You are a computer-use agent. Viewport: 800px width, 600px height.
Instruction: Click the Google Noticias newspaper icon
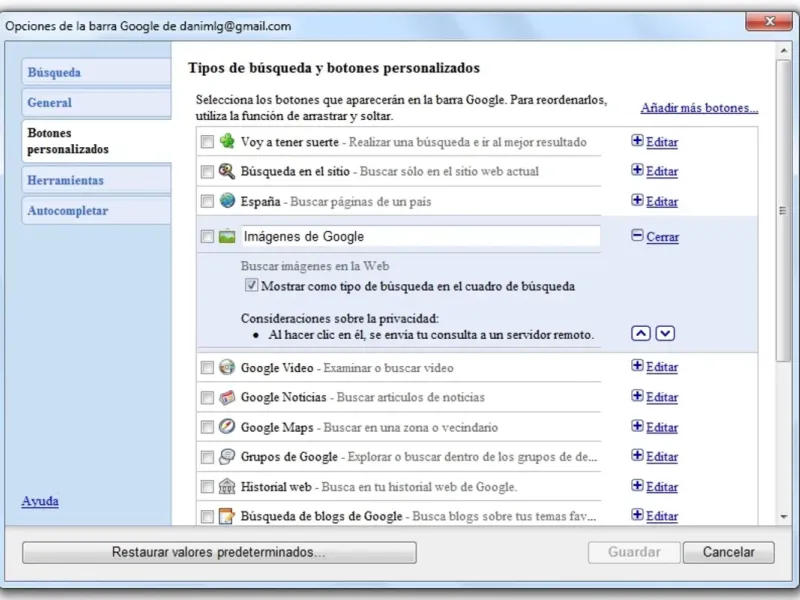pos(227,397)
